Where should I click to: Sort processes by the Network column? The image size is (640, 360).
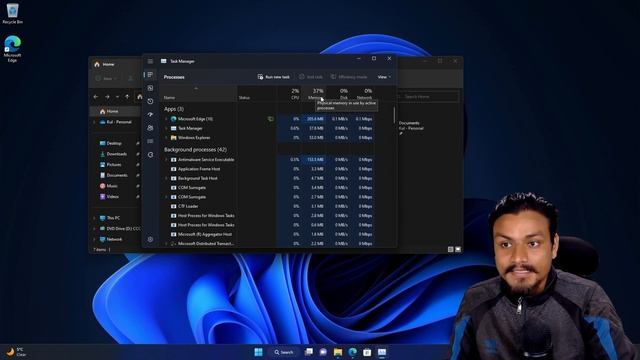click(362, 93)
